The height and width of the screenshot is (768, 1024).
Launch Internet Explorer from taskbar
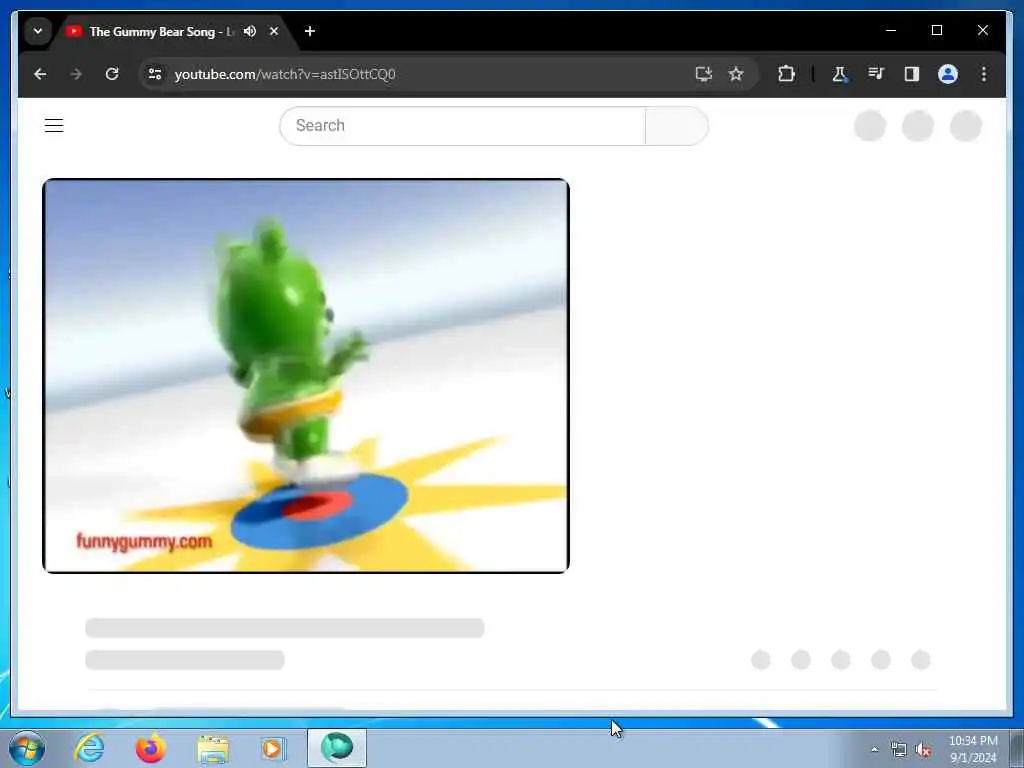click(x=89, y=748)
